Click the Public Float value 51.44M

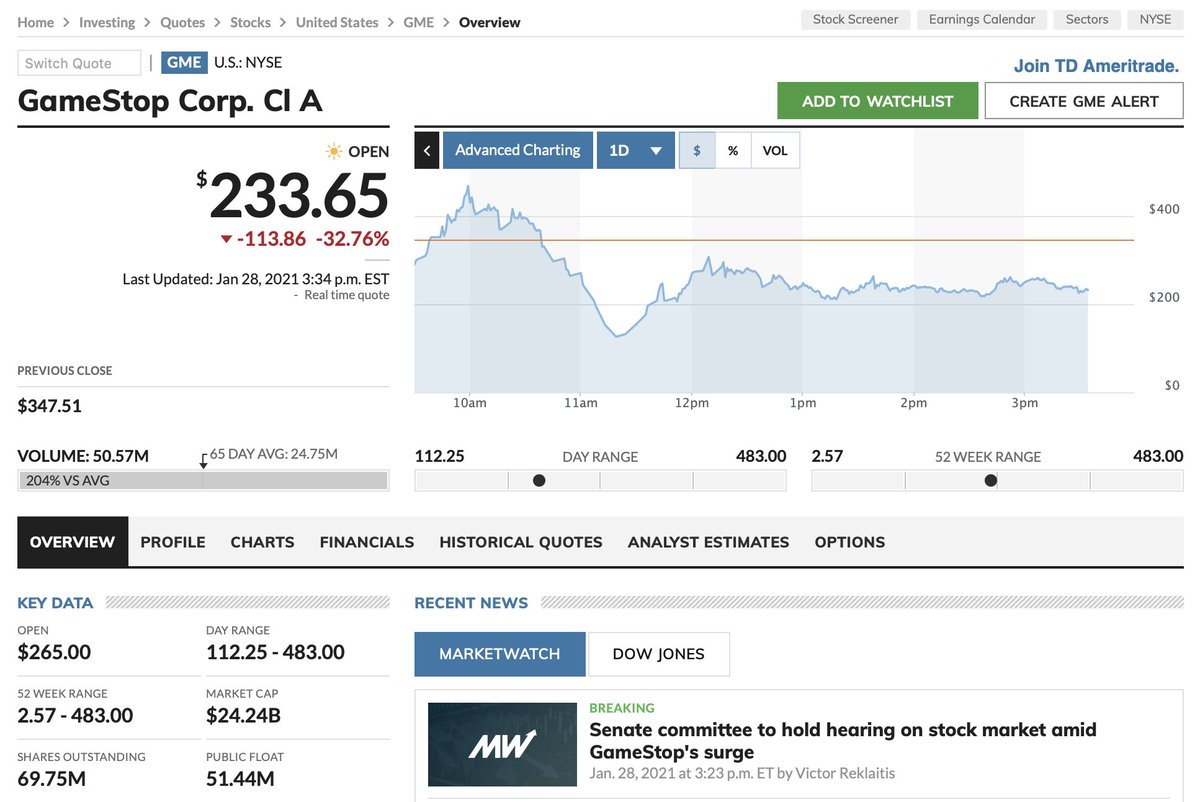click(x=240, y=778)
